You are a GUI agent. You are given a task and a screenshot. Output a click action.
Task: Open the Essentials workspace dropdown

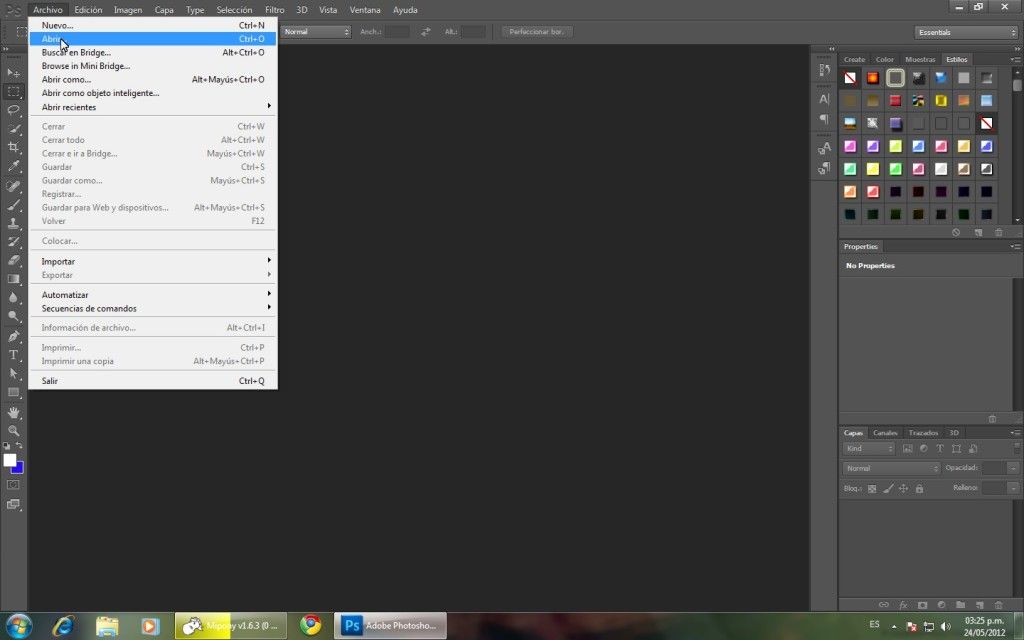pyautogui.click(x=965, y=32)
